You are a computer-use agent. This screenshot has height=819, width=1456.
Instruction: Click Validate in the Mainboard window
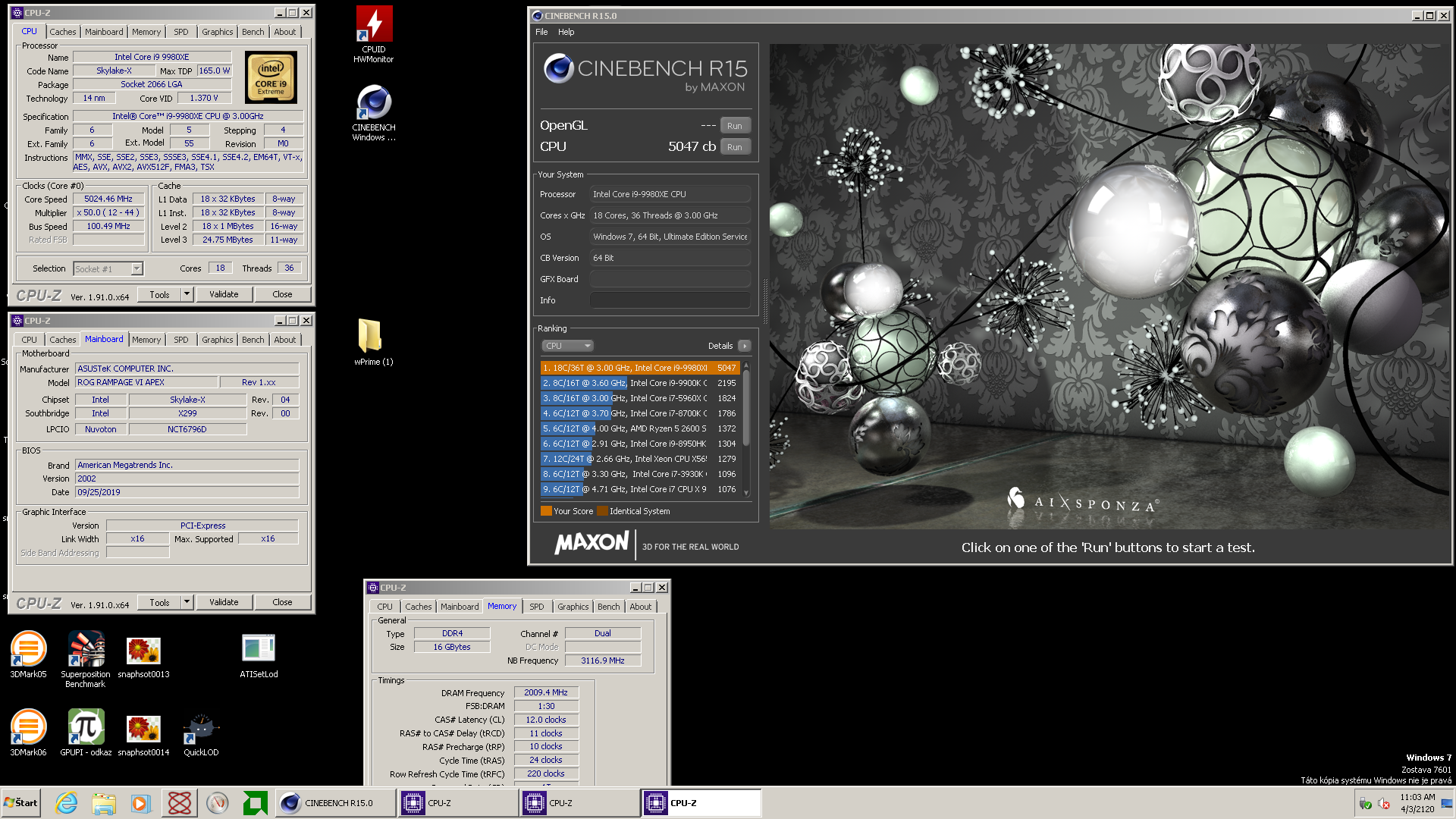coord(224,602)
